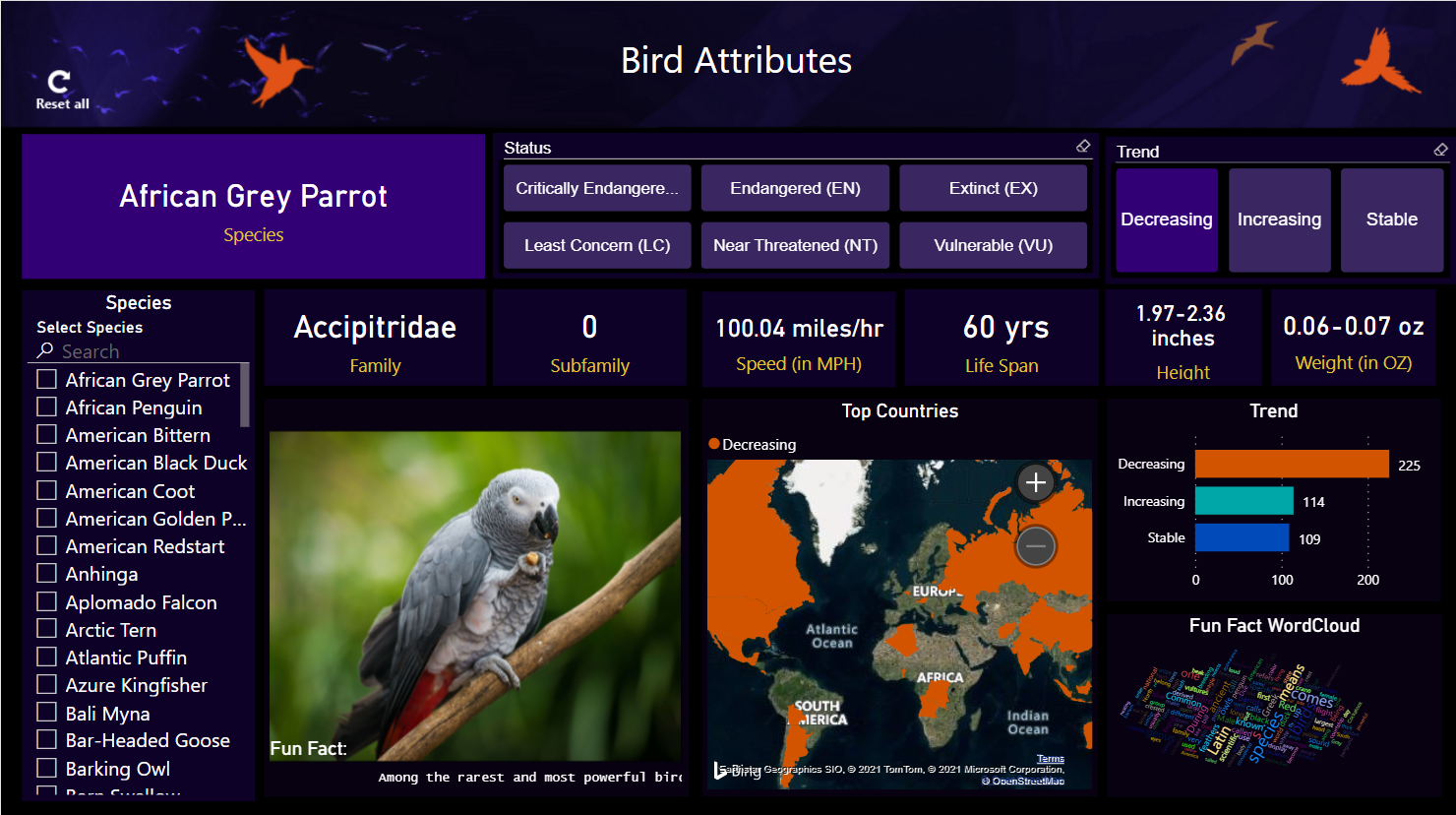Click the Bing logo on map
This screenshot has width=1456, height=815.
pos(737,770)
